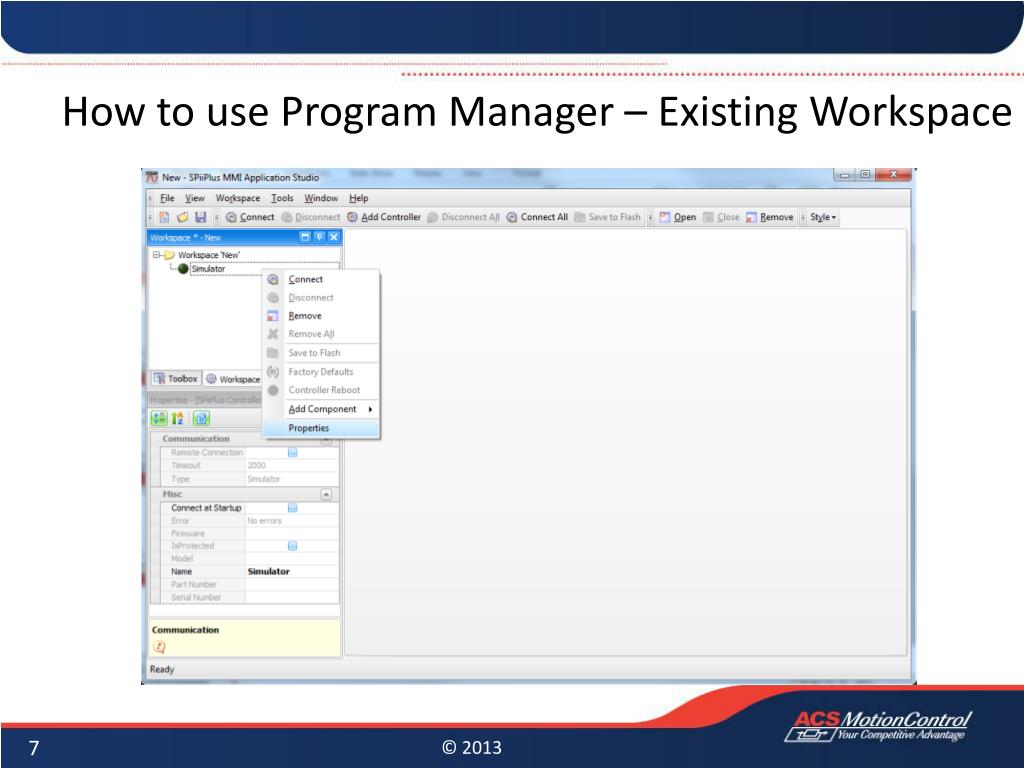Choose Controller Reboot in context menu

[x=320, y=390]
